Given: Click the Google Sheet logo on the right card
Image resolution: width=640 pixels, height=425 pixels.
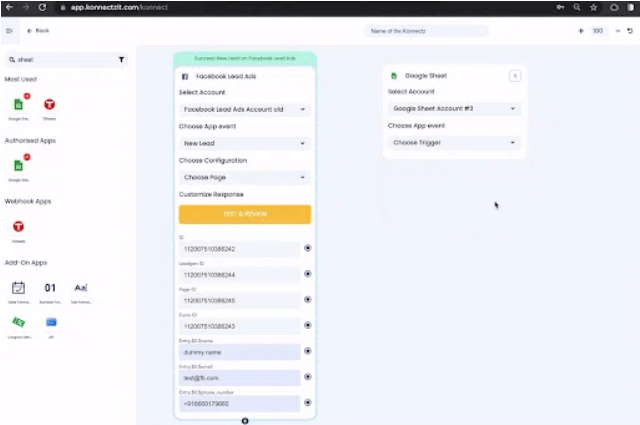Looking at the screenshot, I should click(394, 76).
